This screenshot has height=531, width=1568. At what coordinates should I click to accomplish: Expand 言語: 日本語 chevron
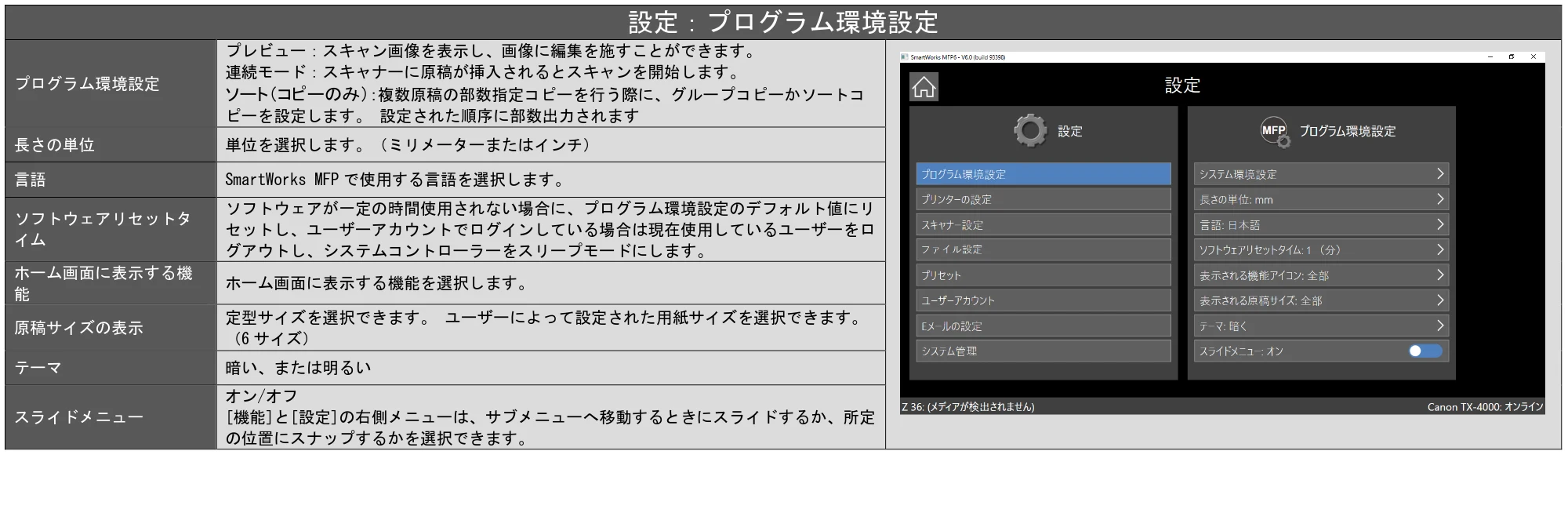(1439, 224)
